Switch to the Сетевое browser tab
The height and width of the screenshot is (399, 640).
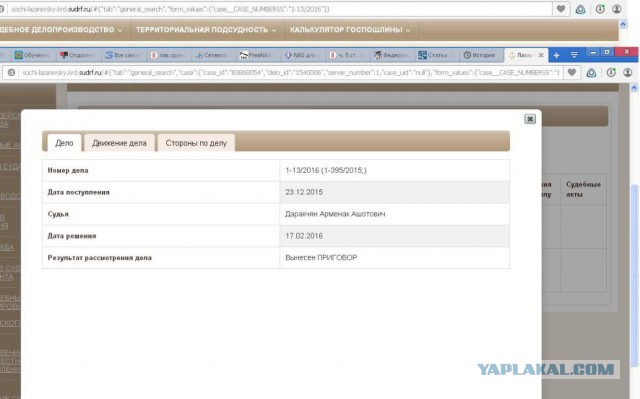(211, 55)
